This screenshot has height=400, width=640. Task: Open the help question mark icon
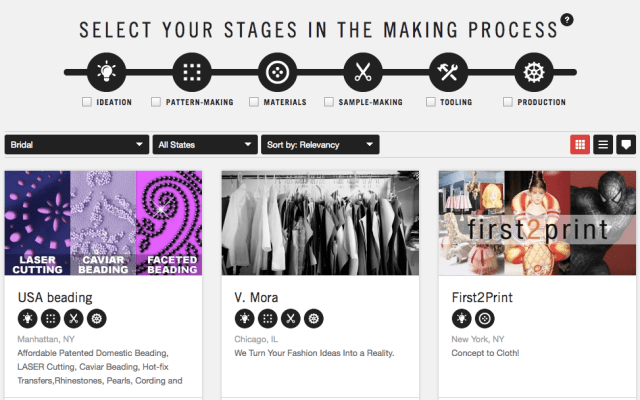(x=567, y=19)
